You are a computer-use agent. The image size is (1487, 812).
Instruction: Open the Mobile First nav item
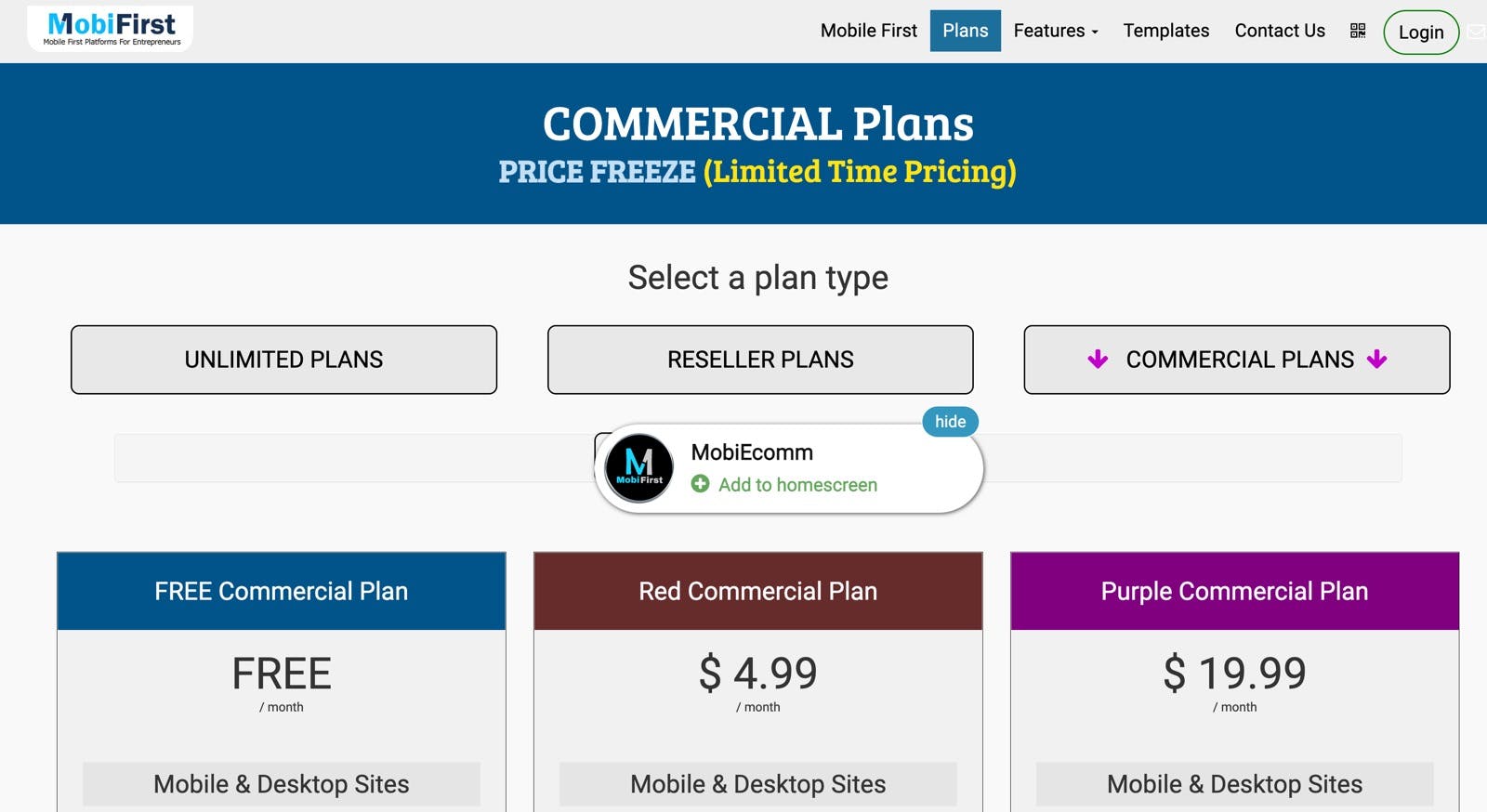(868, 31)
